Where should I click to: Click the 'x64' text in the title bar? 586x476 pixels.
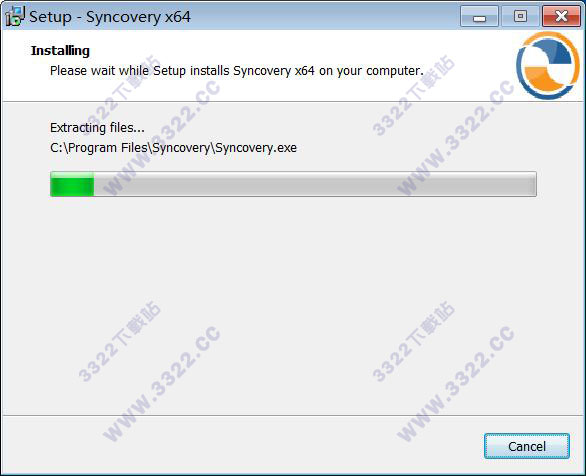[x=178, y=17]
